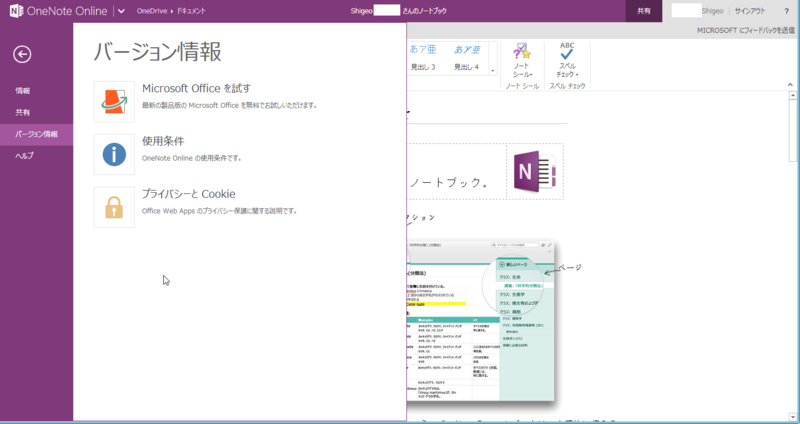Open the ドキュメント breadcrumb link
This screenshot has height=424, width=800.
pos(191,11)
